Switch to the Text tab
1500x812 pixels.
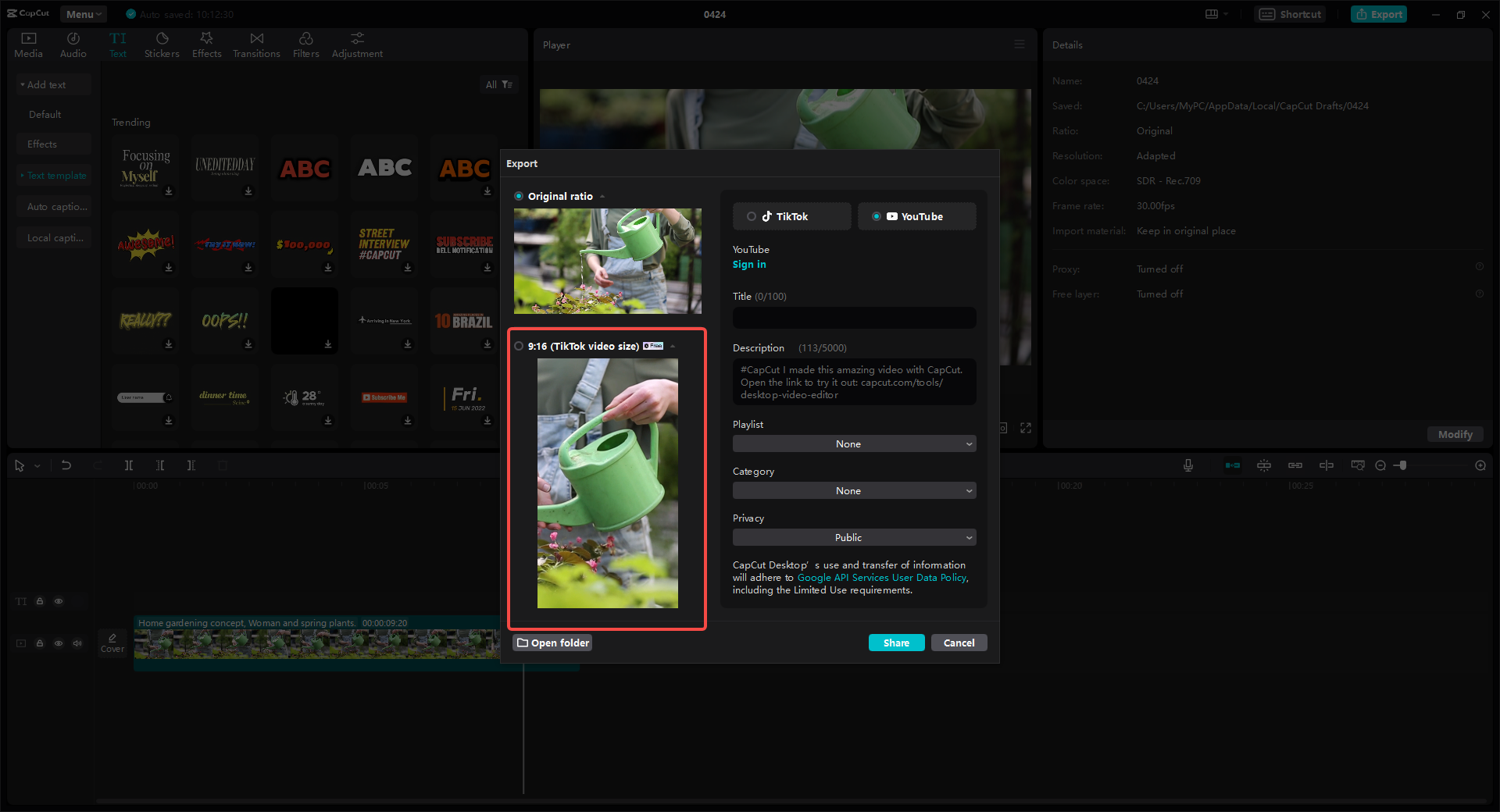tap(118, 45)
